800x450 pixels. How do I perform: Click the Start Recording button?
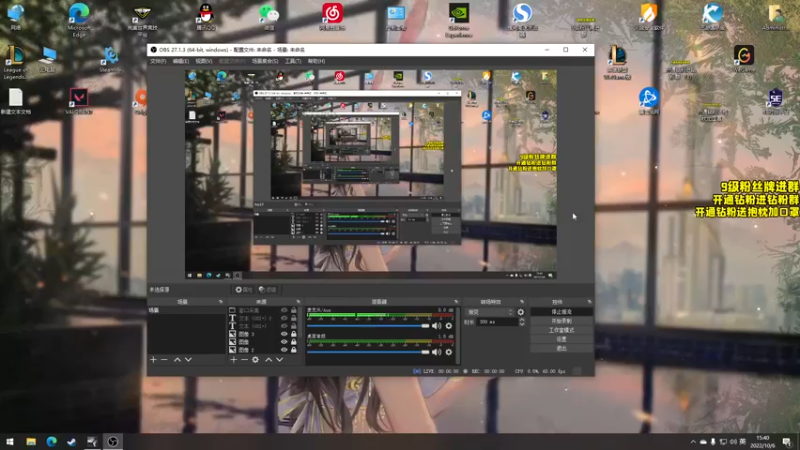(561, 321)
